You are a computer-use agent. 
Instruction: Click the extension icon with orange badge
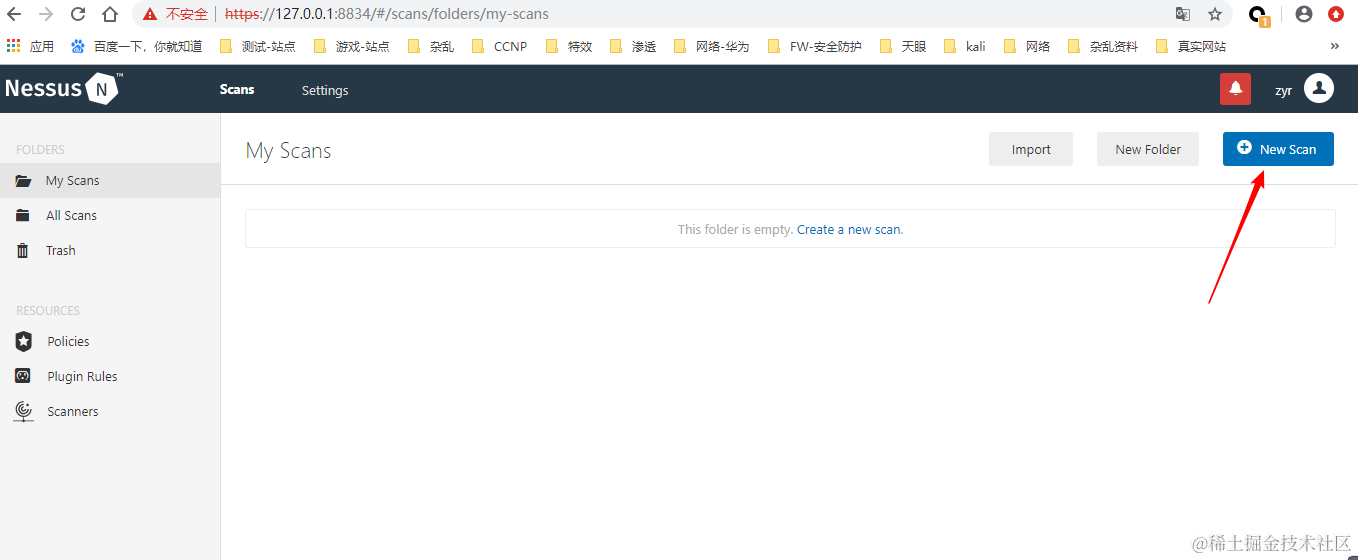[1259, 15]
